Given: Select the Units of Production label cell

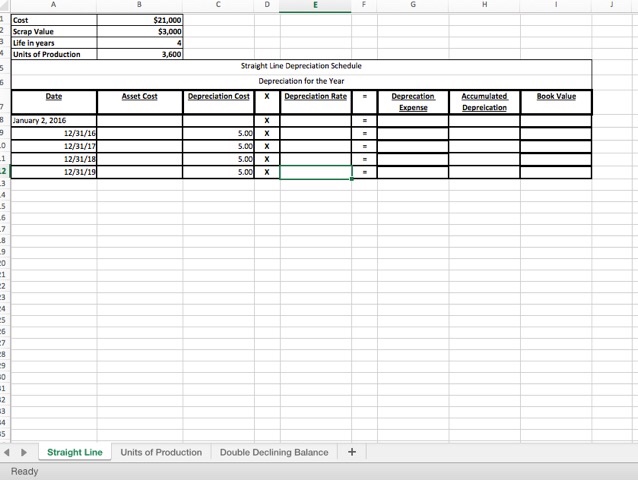Looking at the screenshot, I should tap(54, 54).
